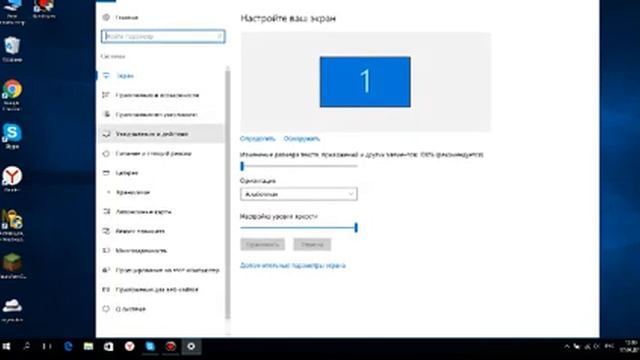Select the Google Chrome desktop icon

[x=12, y=95]
